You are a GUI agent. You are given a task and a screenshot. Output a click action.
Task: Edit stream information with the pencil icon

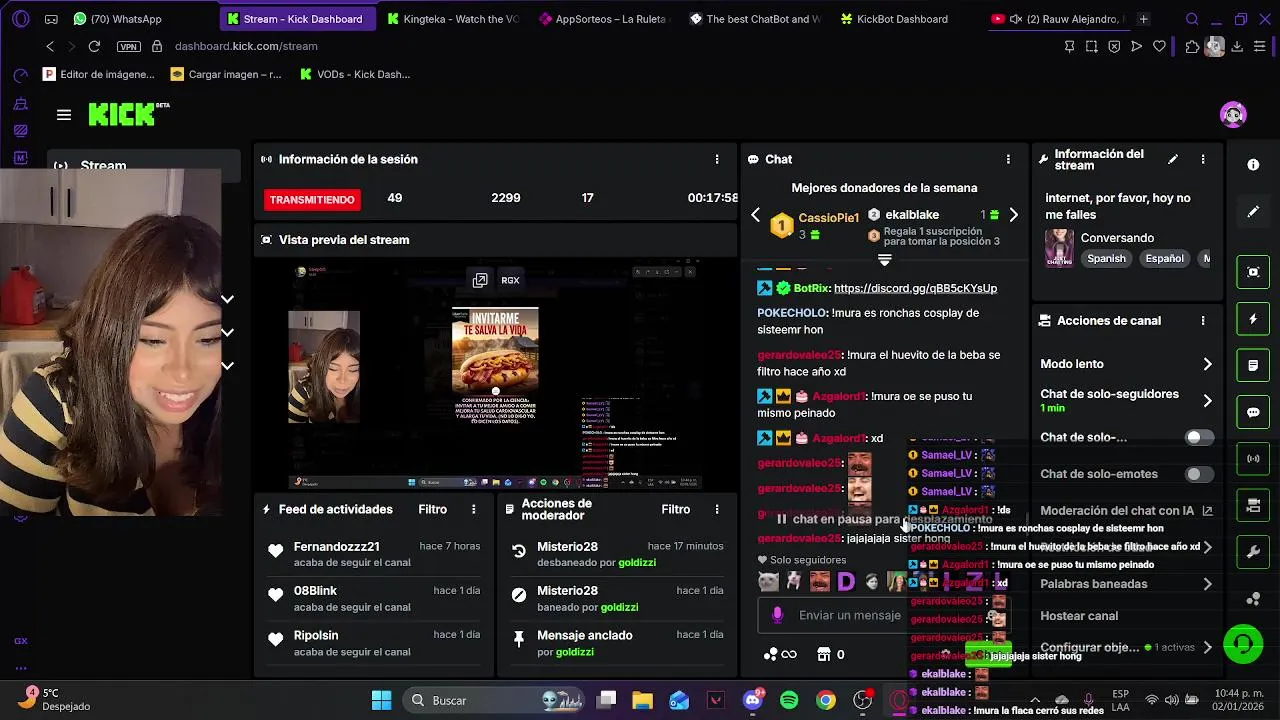[1173, 159]
